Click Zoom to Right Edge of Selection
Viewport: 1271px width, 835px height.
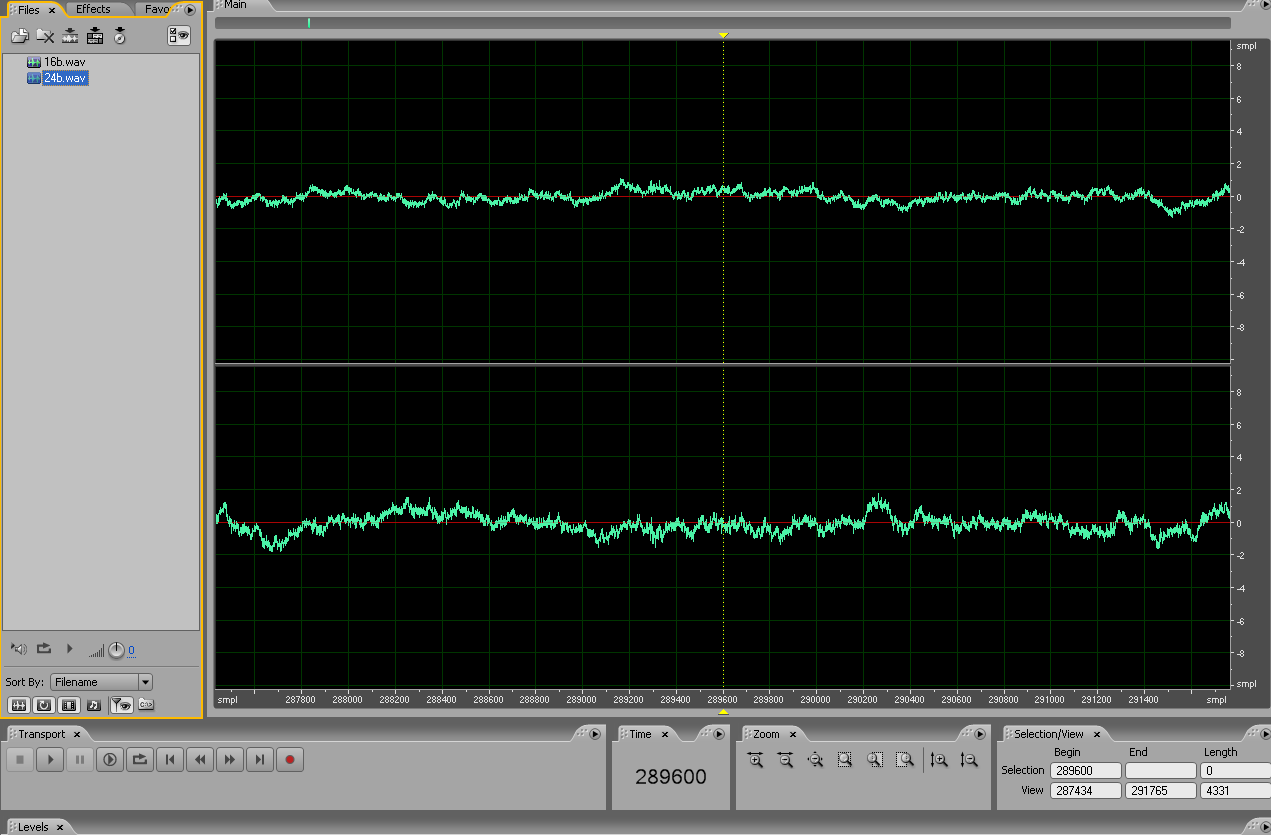[x=905, y=760]
